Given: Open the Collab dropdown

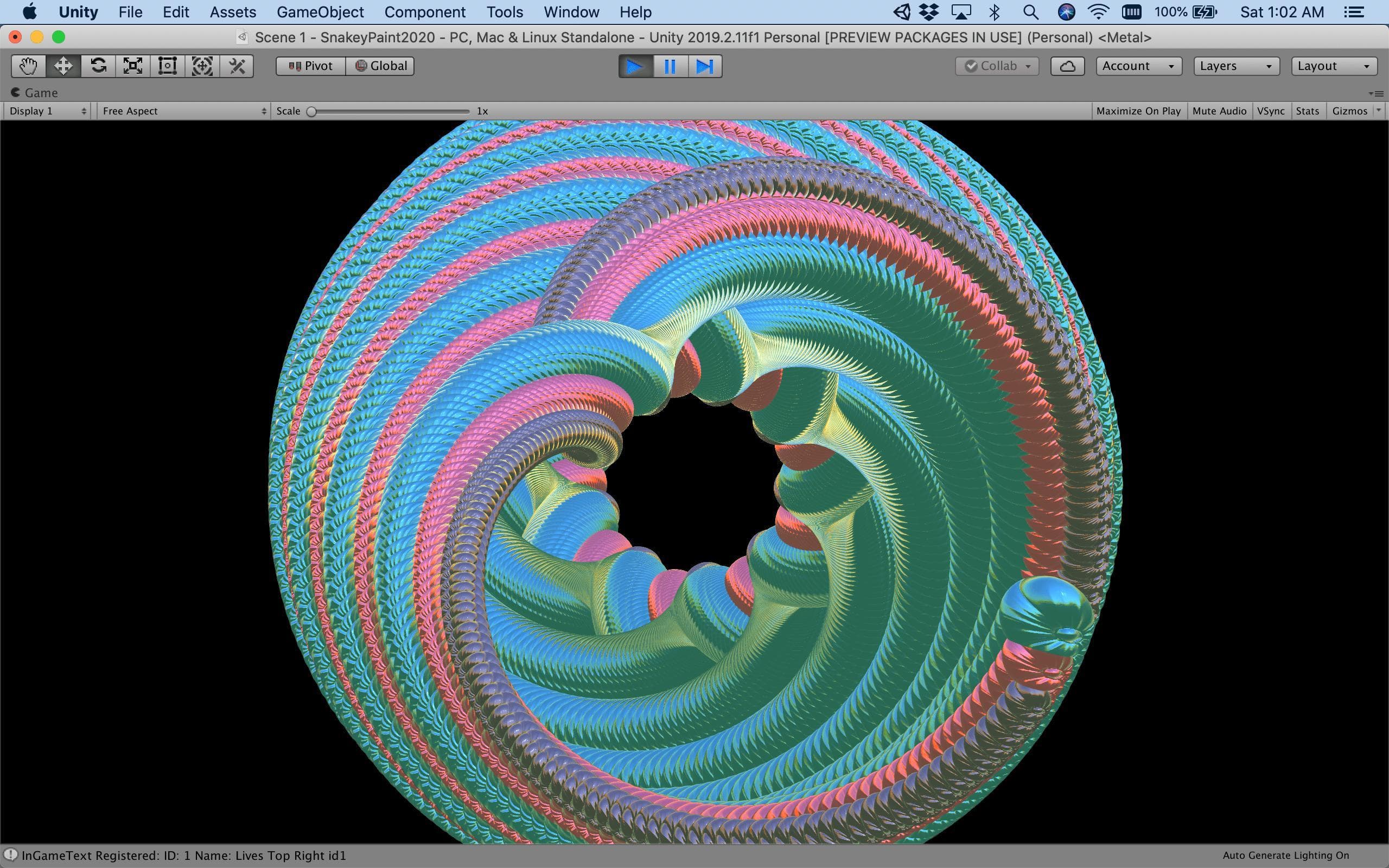Looking at the screenshot, I should coord(997,66).
